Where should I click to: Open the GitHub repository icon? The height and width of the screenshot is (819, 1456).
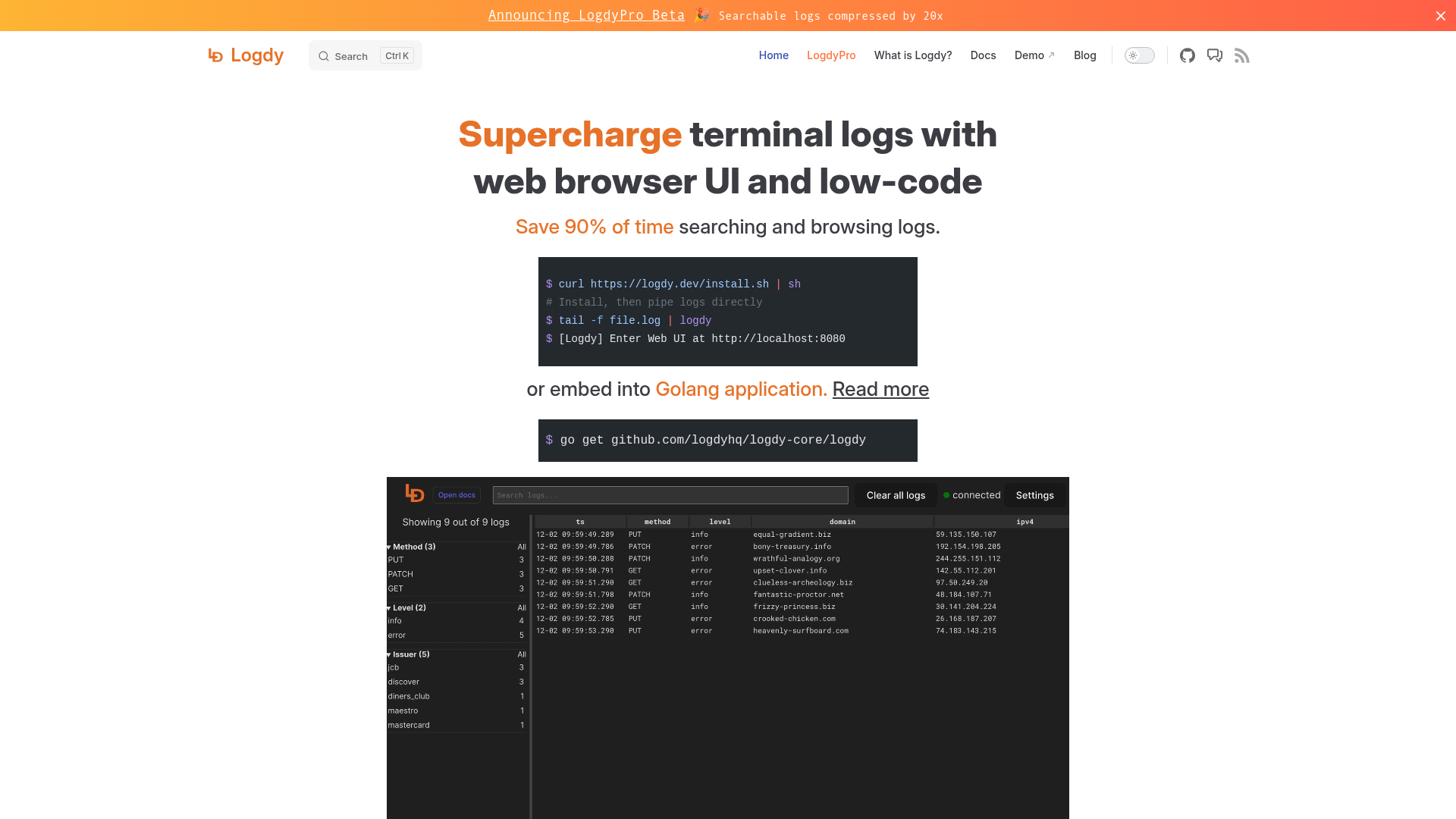(x=1188, y=55)
